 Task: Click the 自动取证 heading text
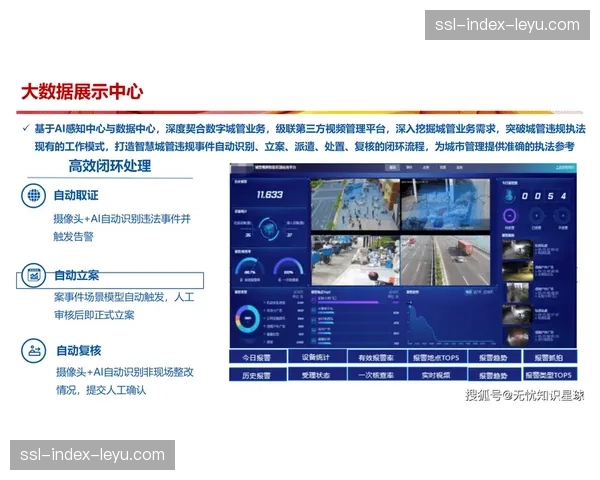pyautogui.click(x=76, y=195)
